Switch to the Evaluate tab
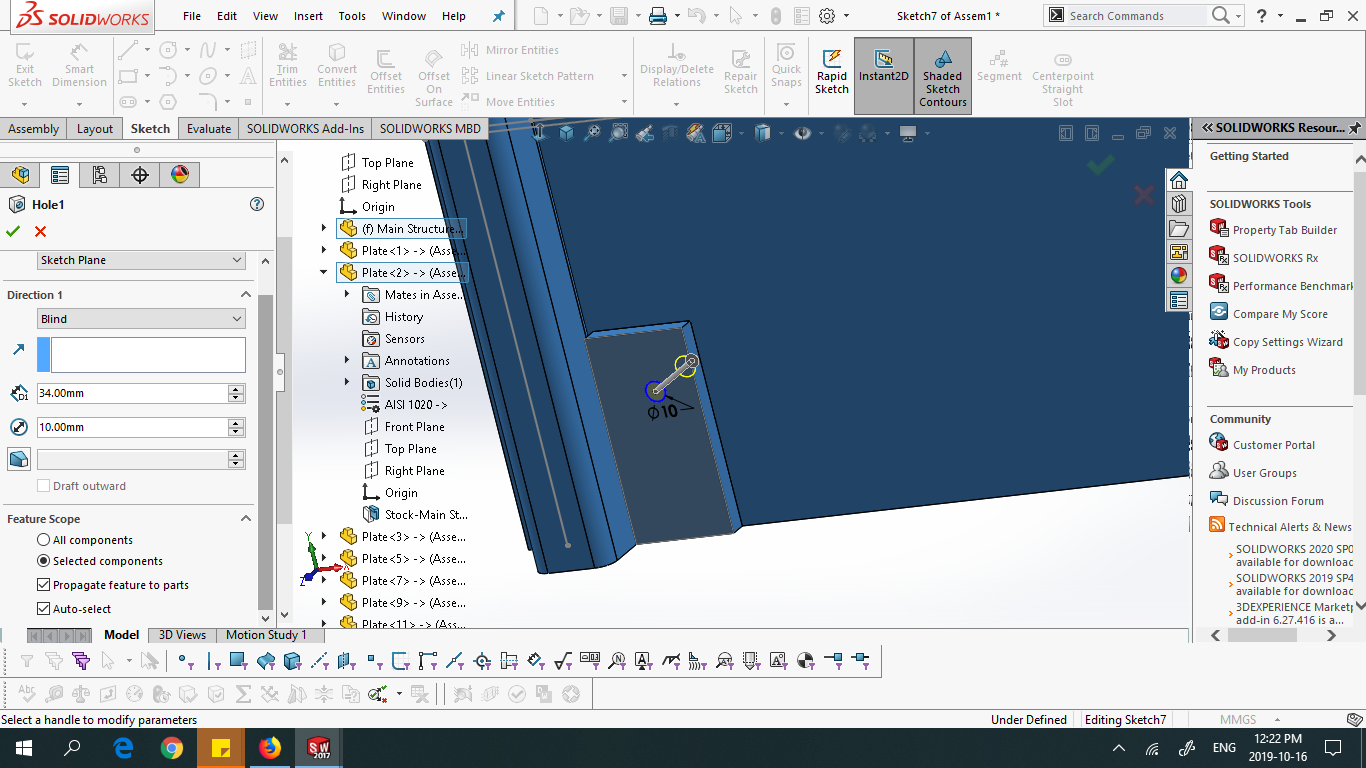Viewport: 1366px width, 768px height. coord(209,128)
